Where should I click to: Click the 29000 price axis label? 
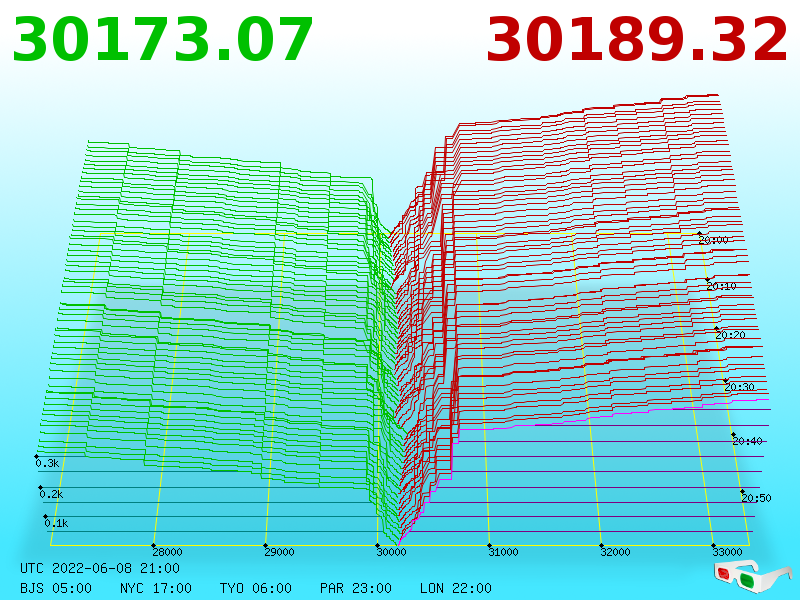pos(280,552)
